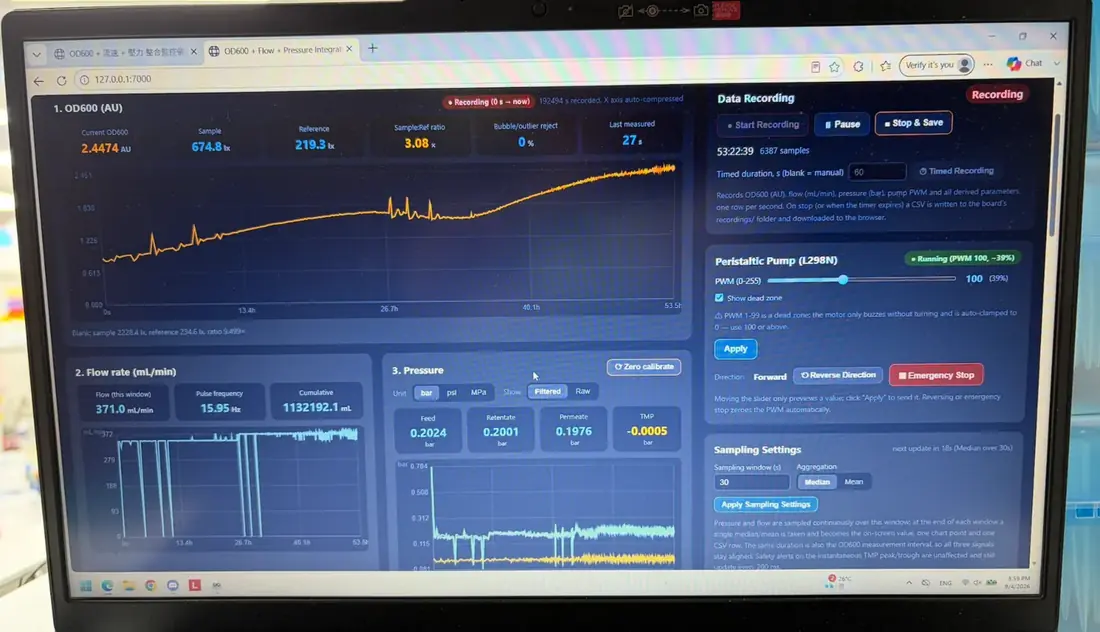The width and height of the screenshot is (1100, 632).
Task: Select MPa pressure unit
Action: point(478,392)
